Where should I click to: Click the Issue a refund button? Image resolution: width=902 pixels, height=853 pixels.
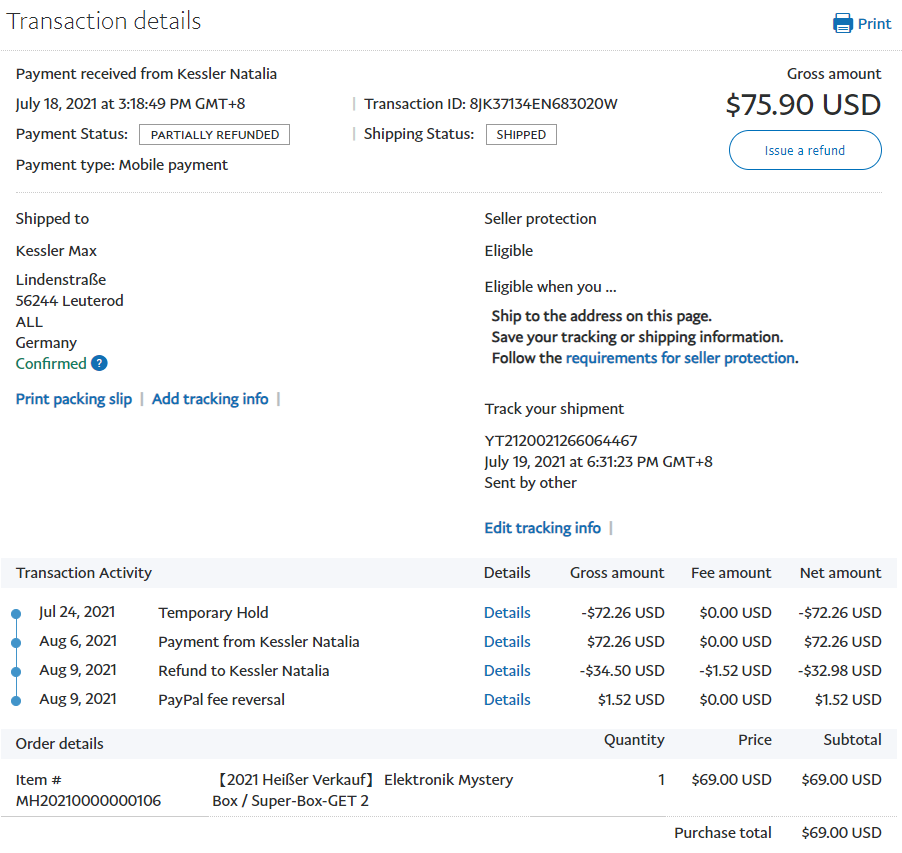click(805, 150)
